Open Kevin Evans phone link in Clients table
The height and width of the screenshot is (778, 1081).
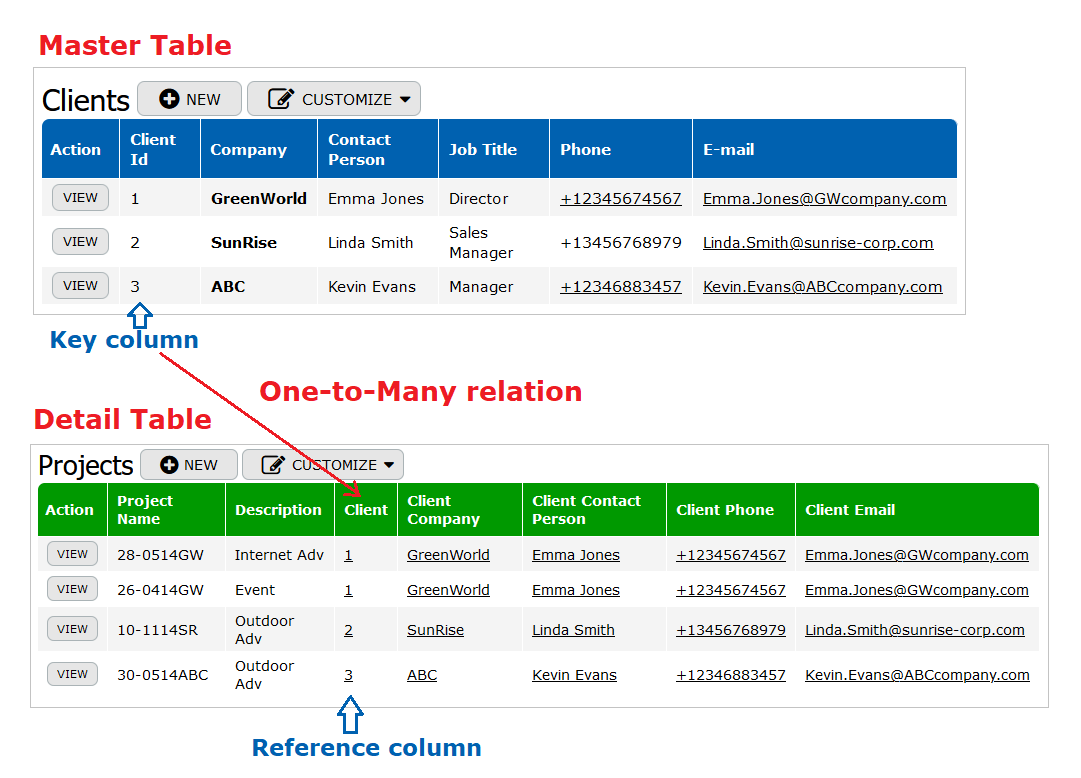(620, 287)
